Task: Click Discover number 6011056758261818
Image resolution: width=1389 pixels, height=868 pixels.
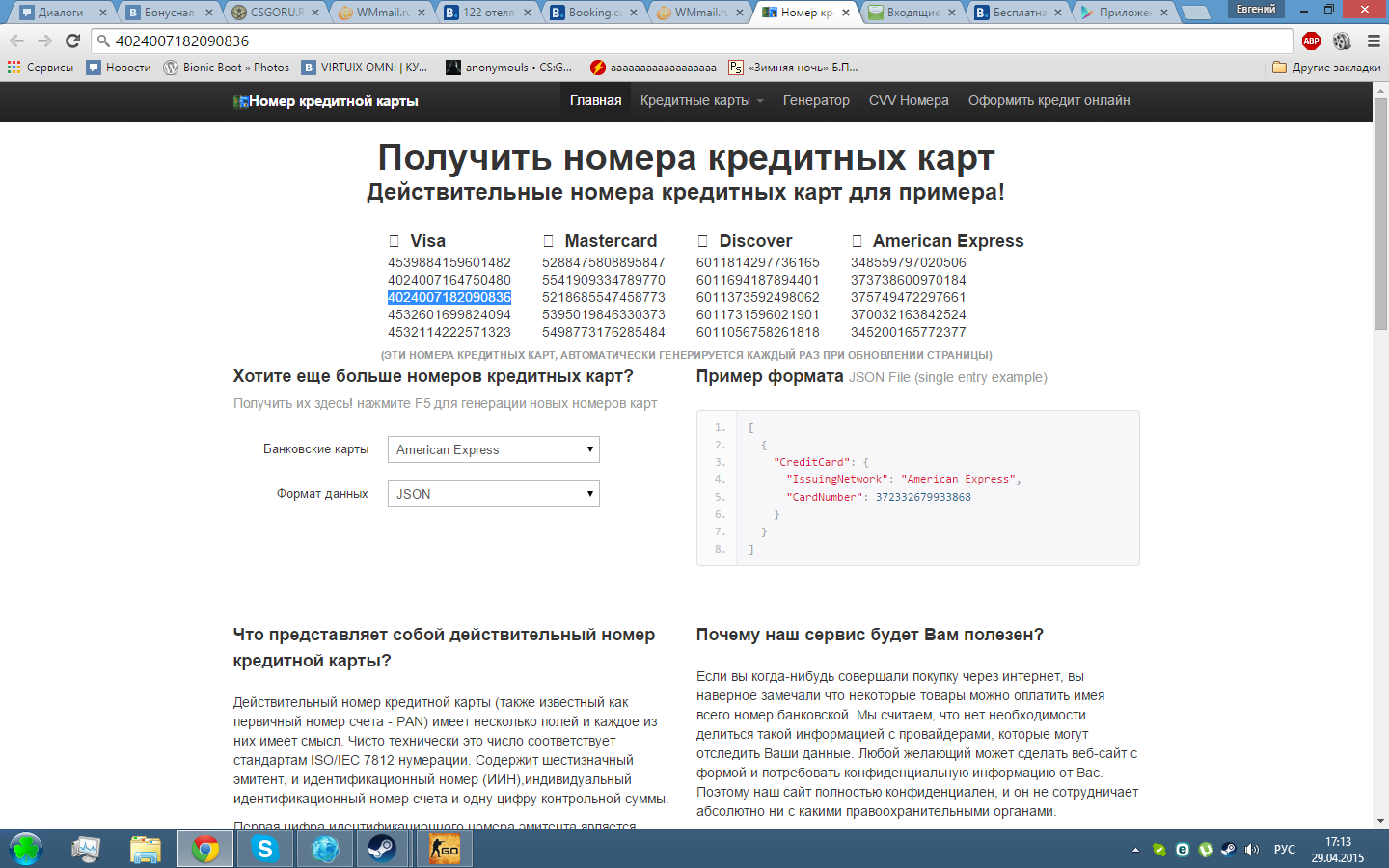Action: [x=758, y=332]
